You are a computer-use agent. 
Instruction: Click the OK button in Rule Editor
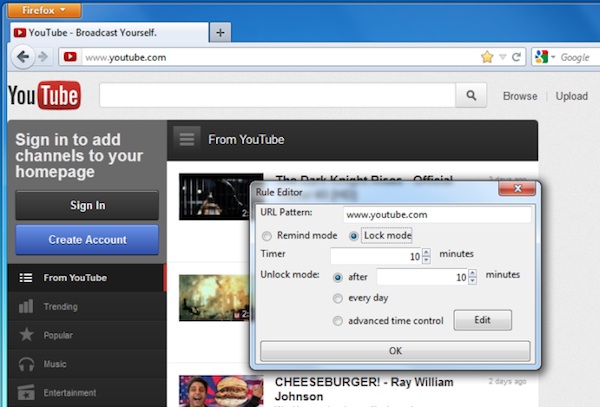pyautogui.click(x=395, y=351)
